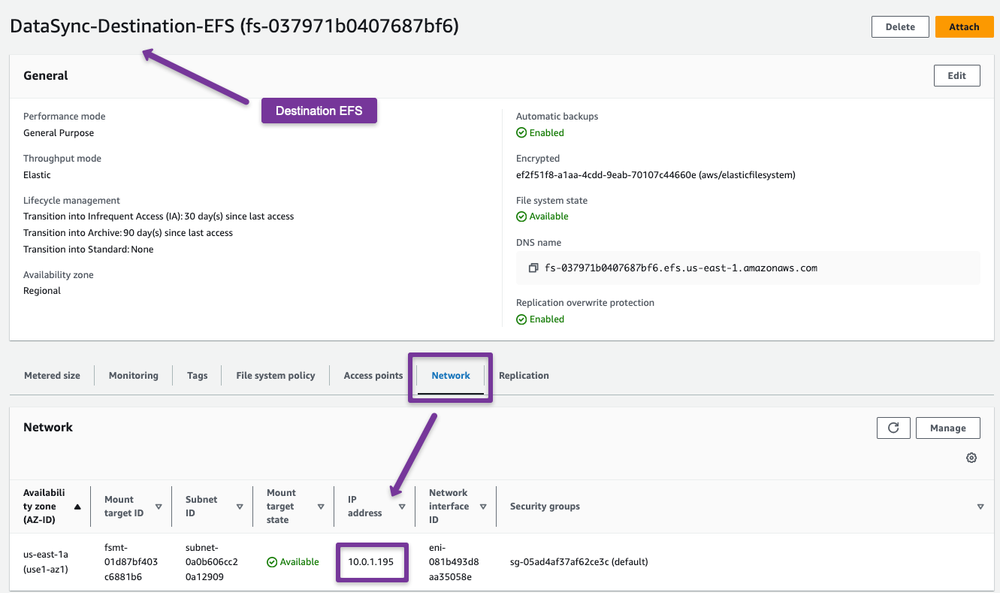The height and width of the screenshot is (593, 1000).
Task: Click the Automatic backups Enabled status icon
Action: [522, 133]
